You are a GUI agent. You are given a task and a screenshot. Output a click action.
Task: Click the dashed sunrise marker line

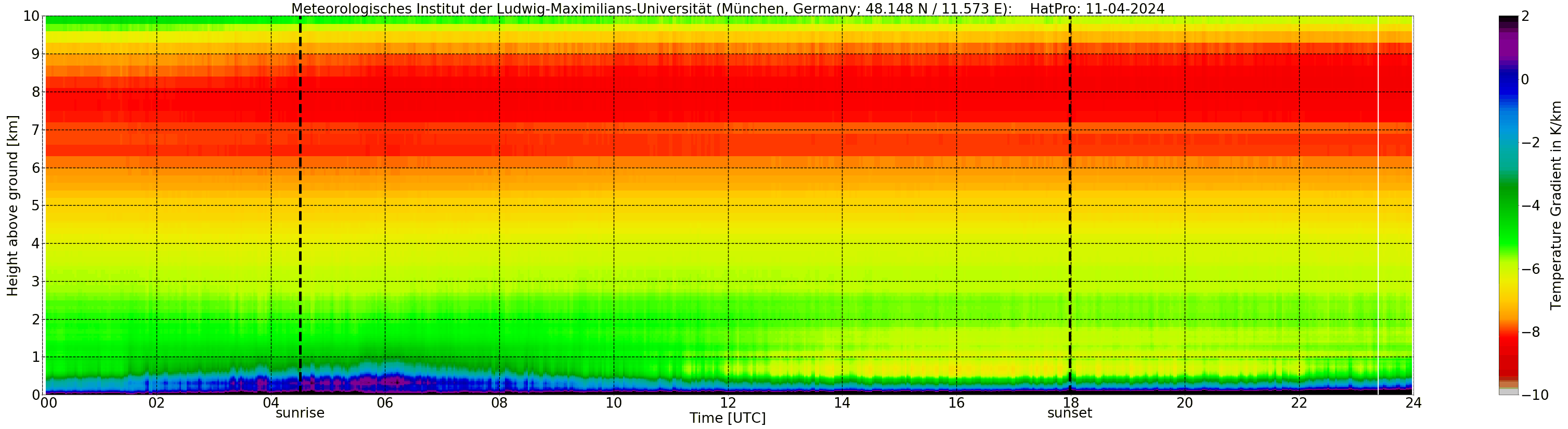tap(300, 205)
